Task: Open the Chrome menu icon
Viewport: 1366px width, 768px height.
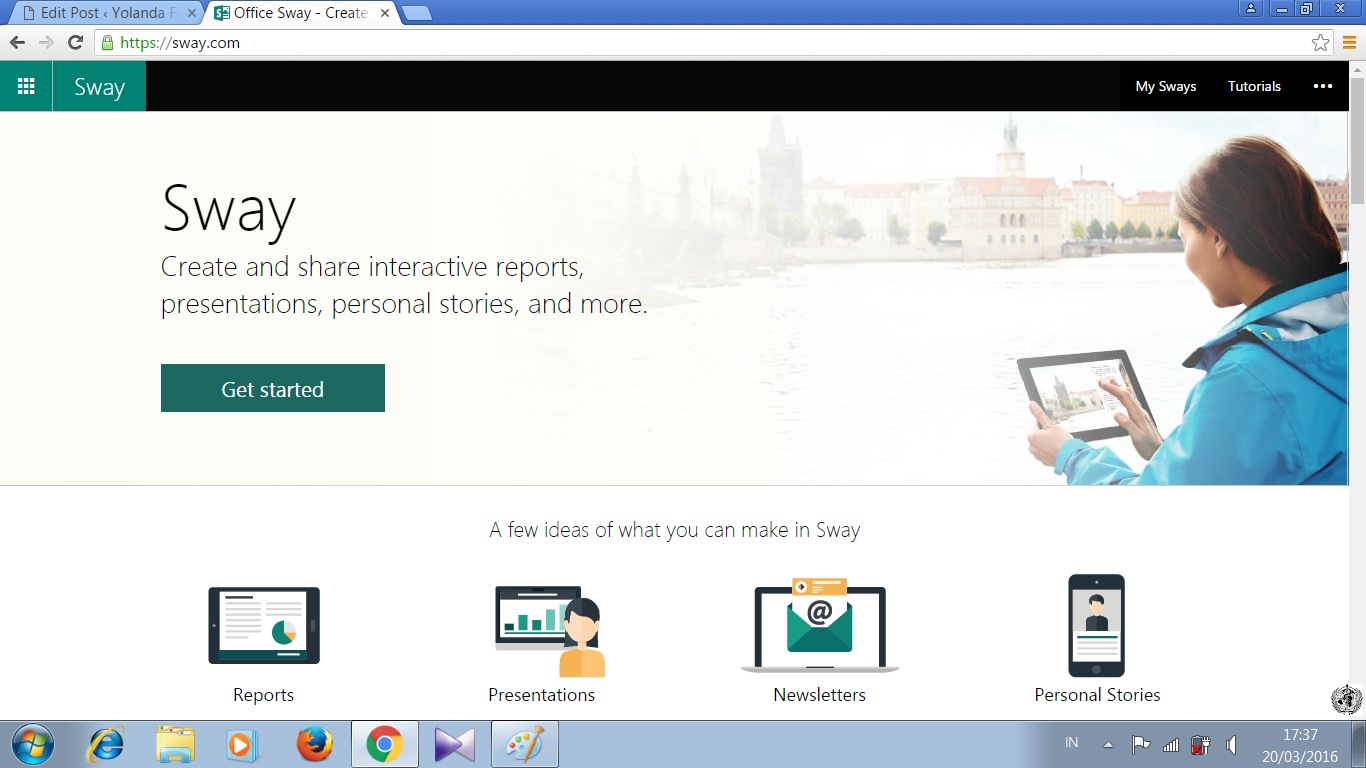Action: pyautogui.click(x=1349, y=43)
